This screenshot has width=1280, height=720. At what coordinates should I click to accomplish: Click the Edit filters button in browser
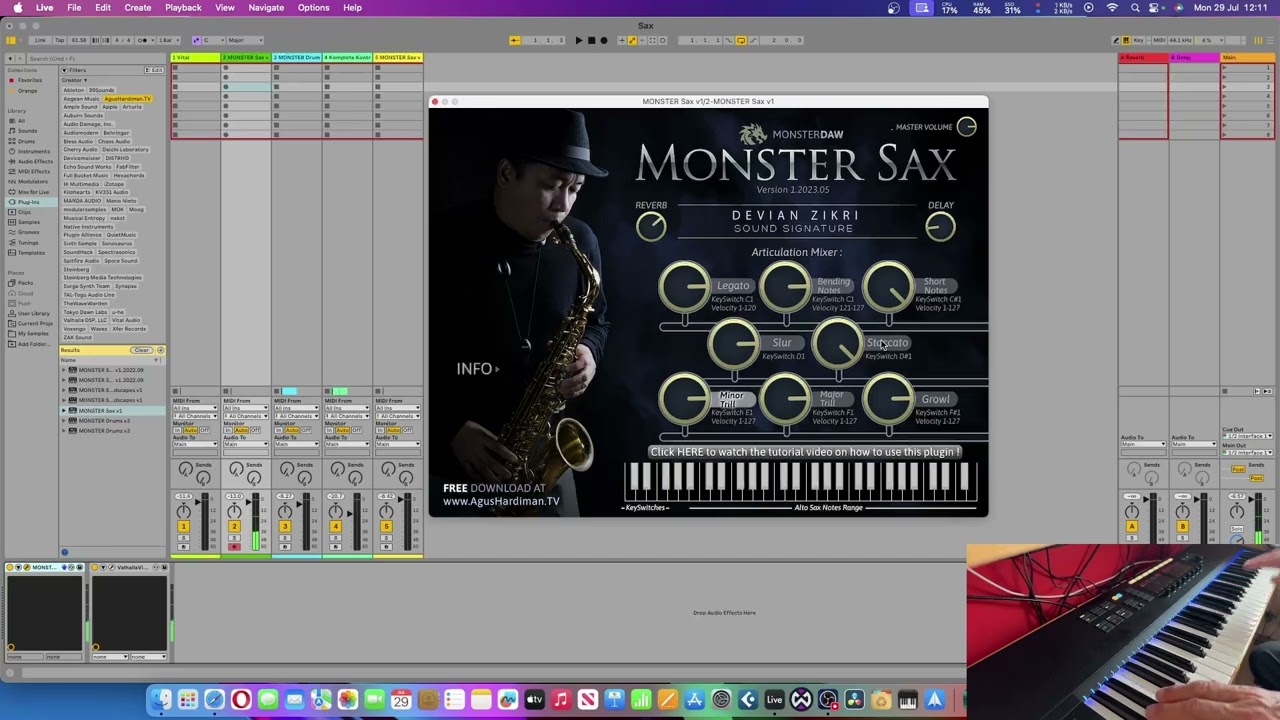coord(155,70)
